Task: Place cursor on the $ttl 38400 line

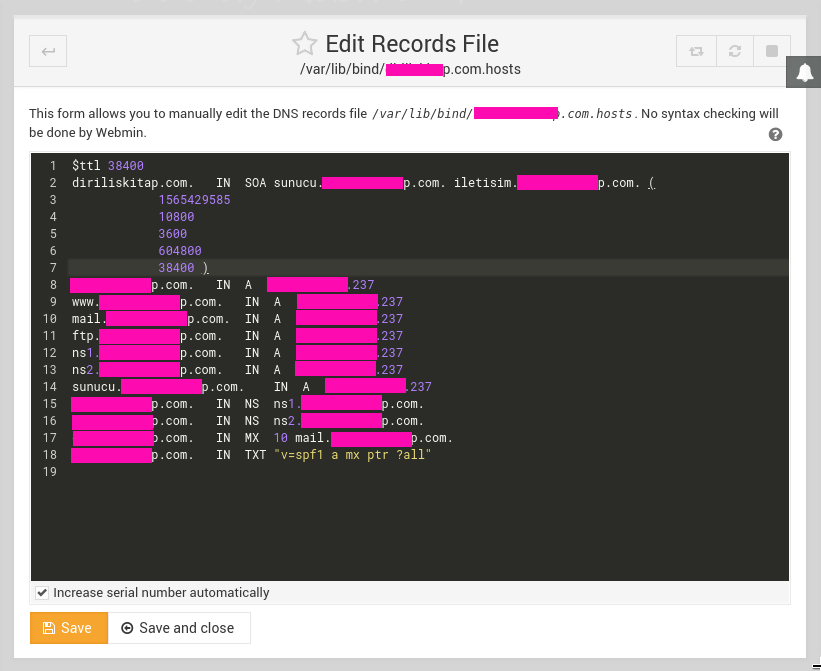Action: (x=108, y=165)
